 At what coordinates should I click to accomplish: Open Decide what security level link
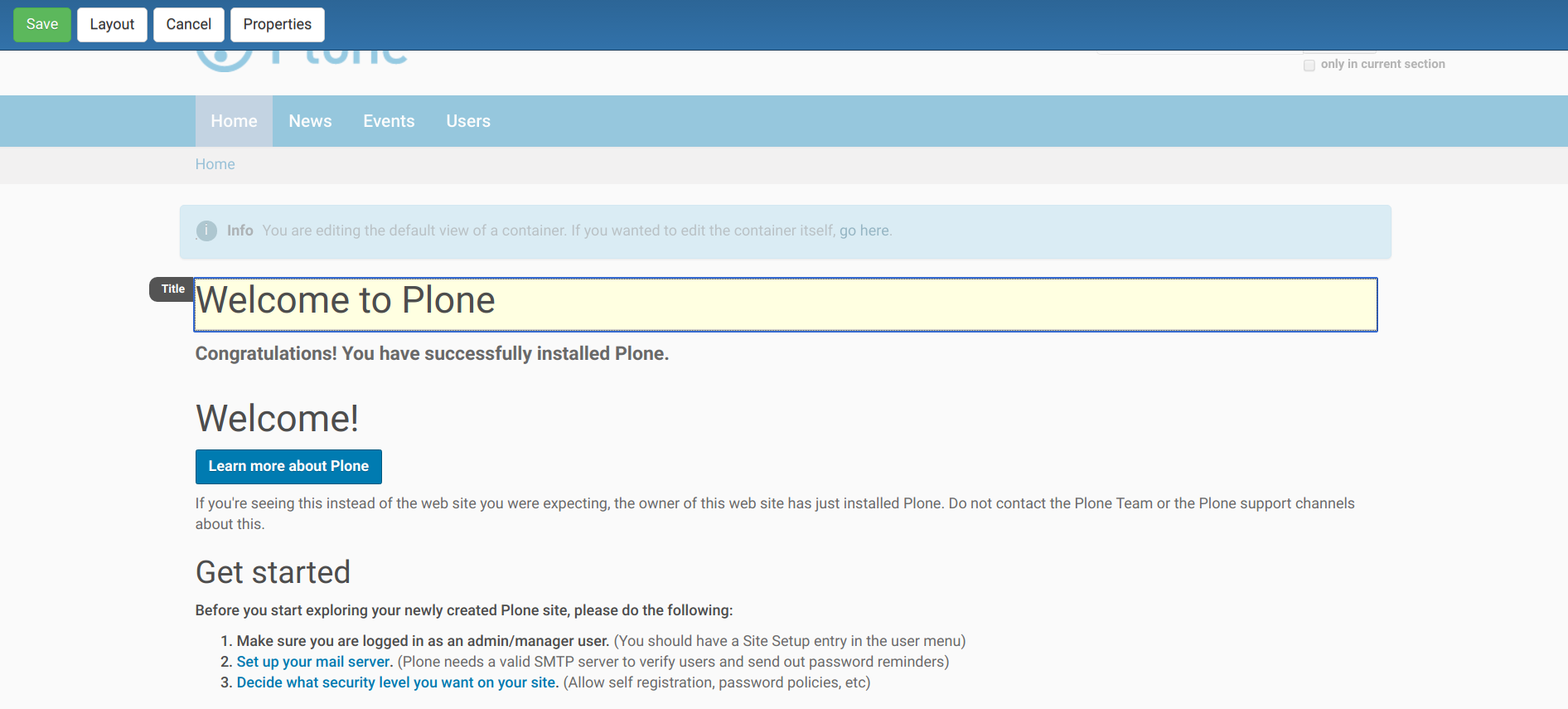pyautogui.click(x=398, y=682)
